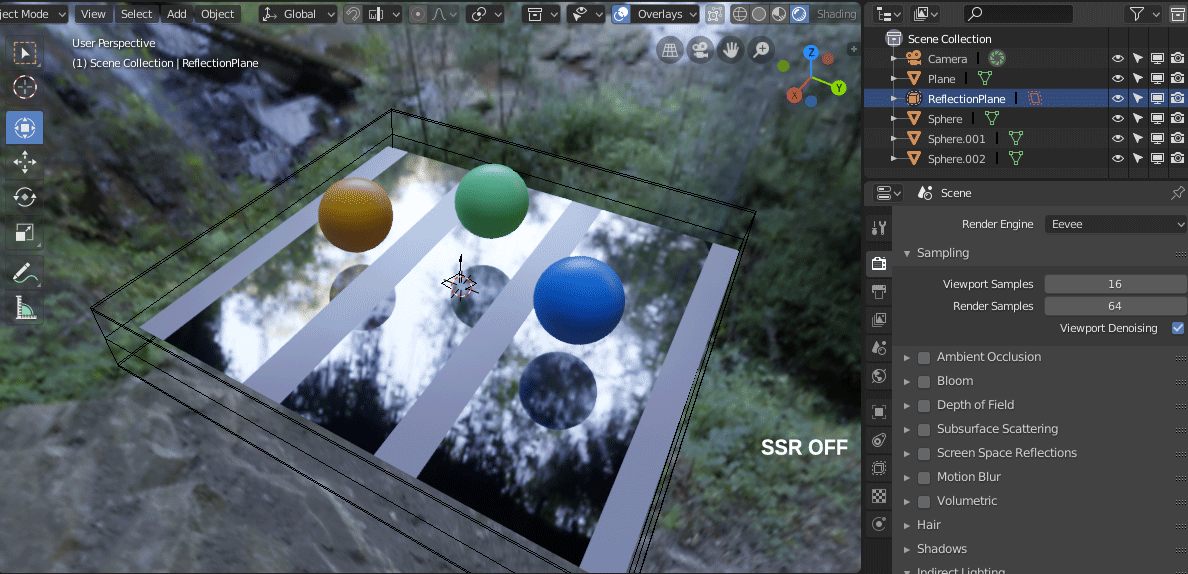This screenshot has width=1188, height=574.
Task: Activate the 3D Cursor tool
Action: point(25,87)
